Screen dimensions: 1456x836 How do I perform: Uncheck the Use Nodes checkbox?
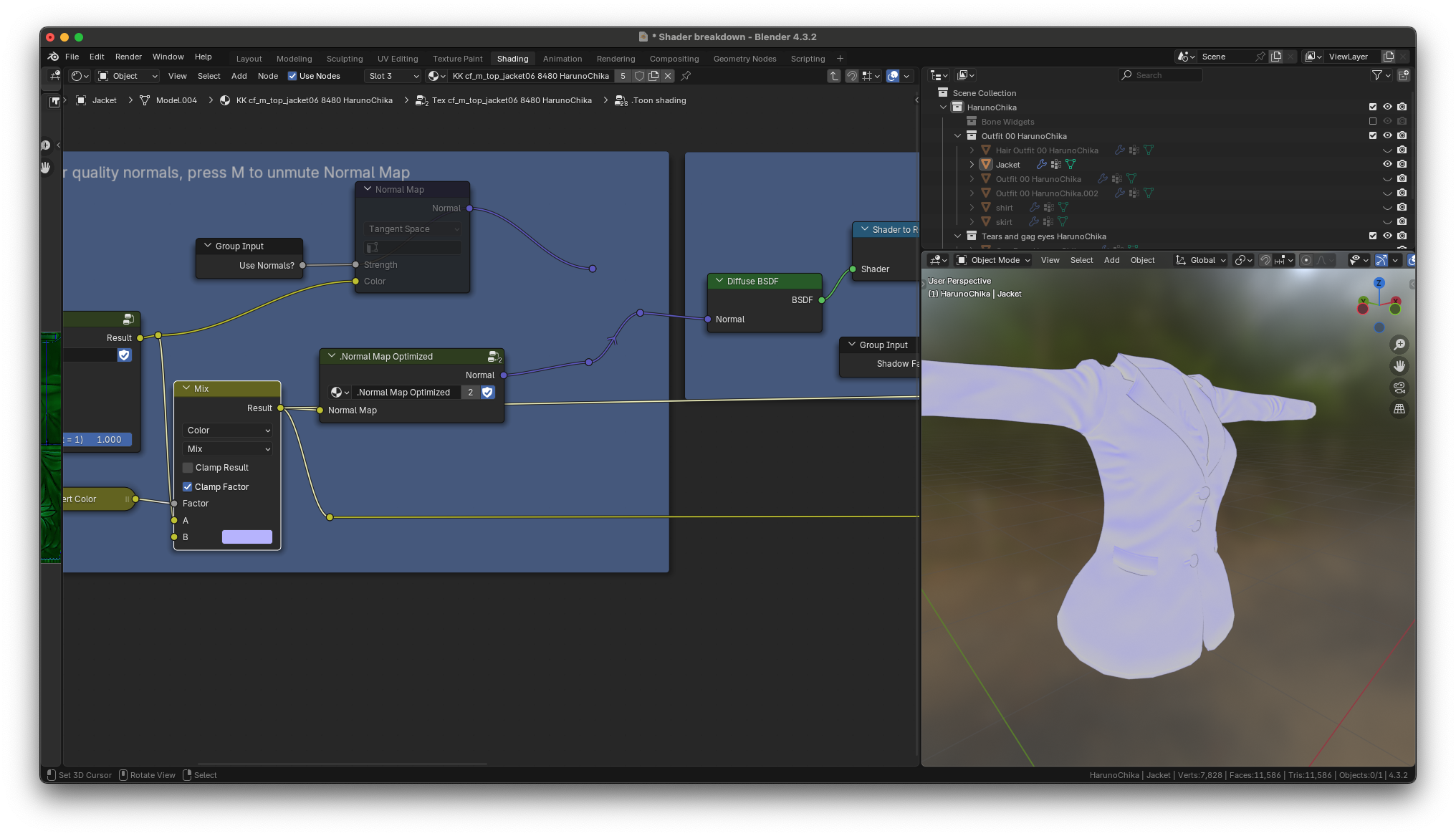(x=292, y=76)
